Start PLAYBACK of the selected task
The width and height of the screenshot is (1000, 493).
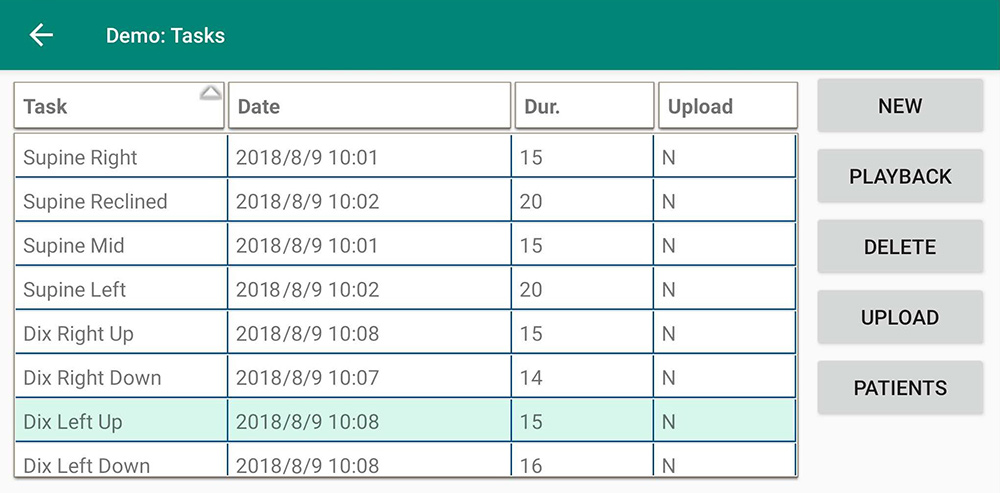(900, 177)
